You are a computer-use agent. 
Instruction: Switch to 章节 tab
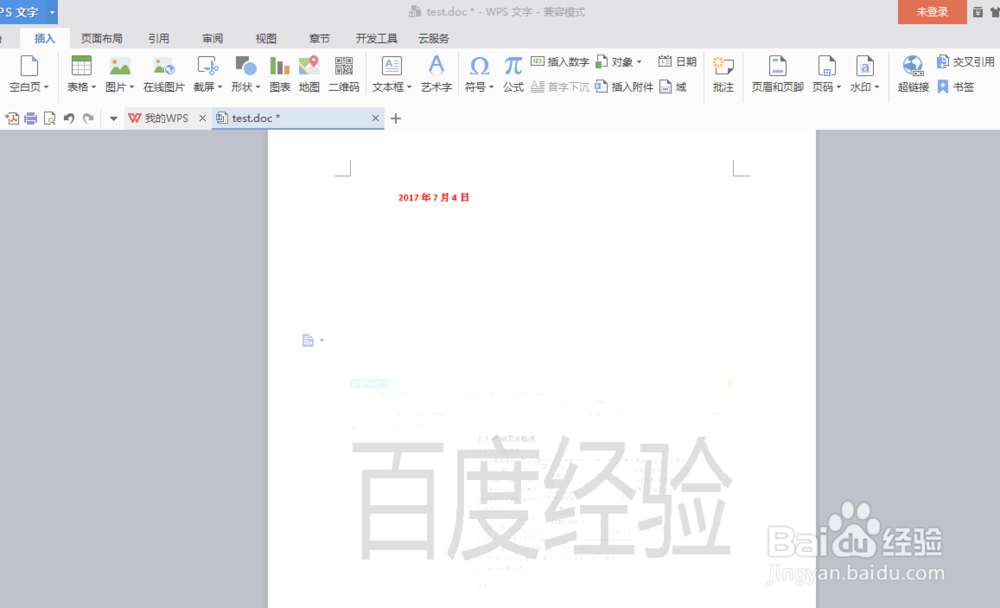coord(320,38)
